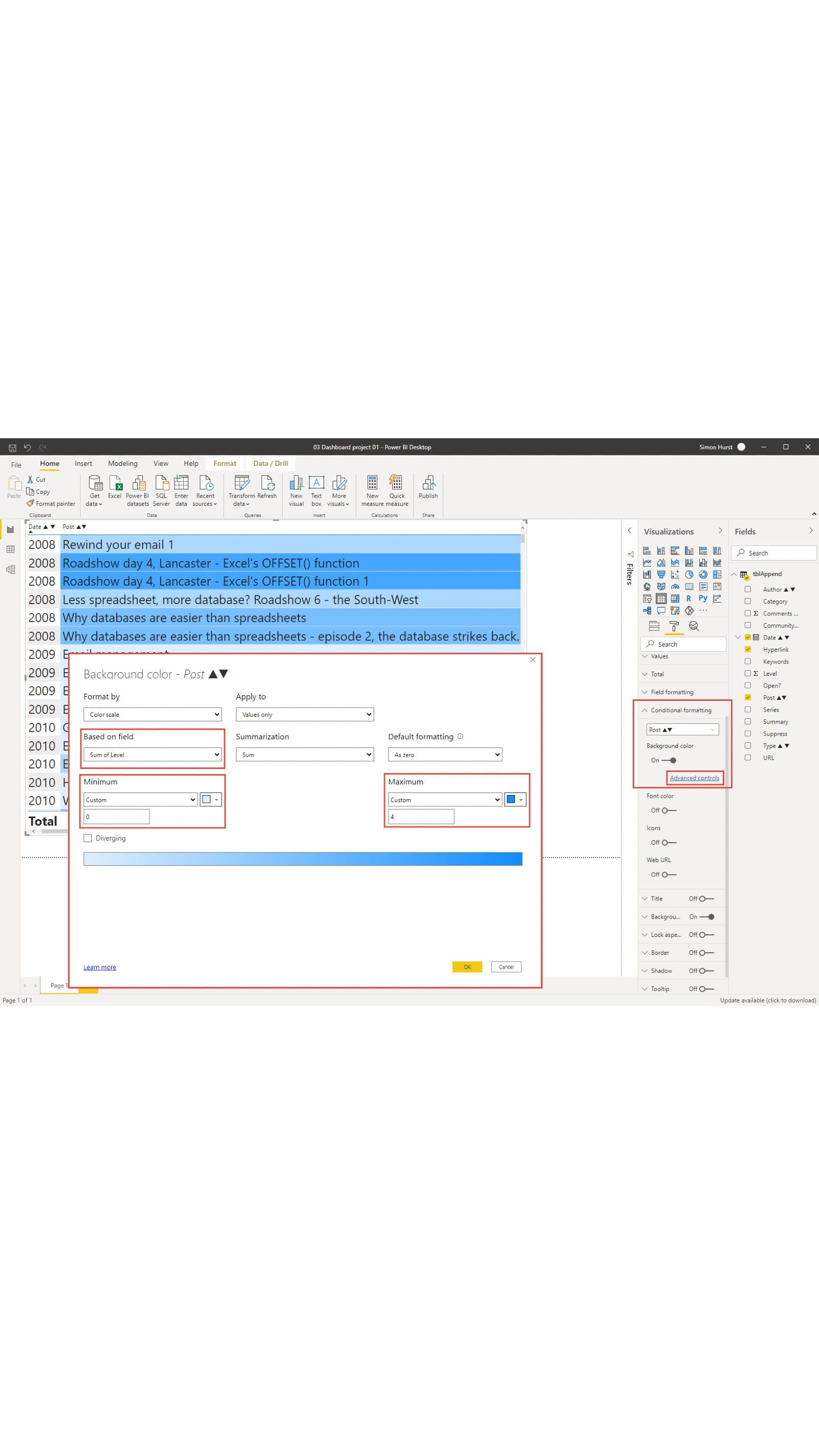Open the Format menu tab
Screen dimensions: 819x1456
(224, 463)
